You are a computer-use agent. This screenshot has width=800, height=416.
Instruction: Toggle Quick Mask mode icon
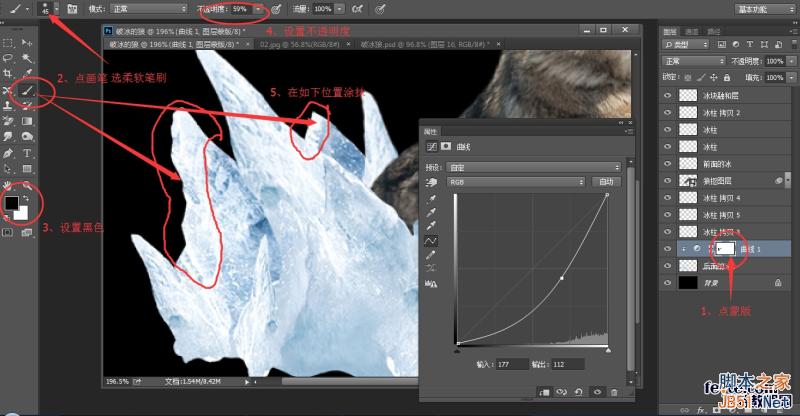(8, 233)
